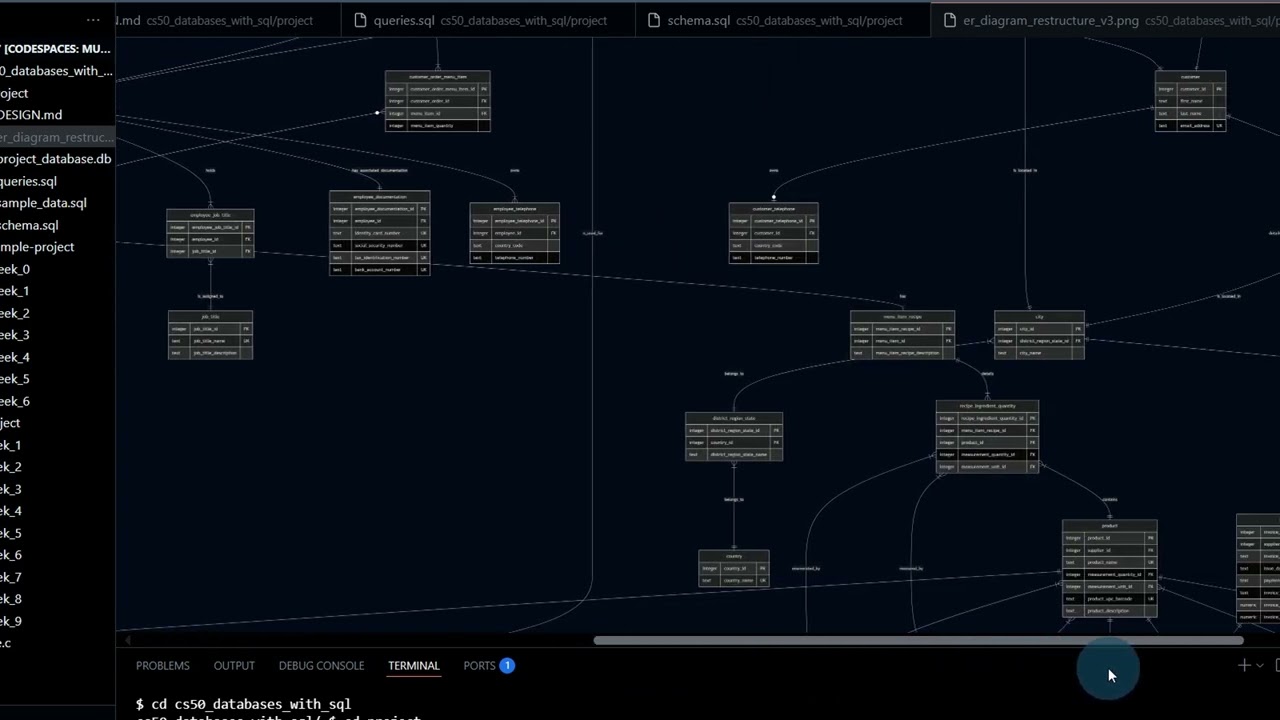Image resolution: width=1280 pixels, height=720 pixels.
Task: Open the DEBUG CONSOLE panel tab
Action: (x=321, y=665)
